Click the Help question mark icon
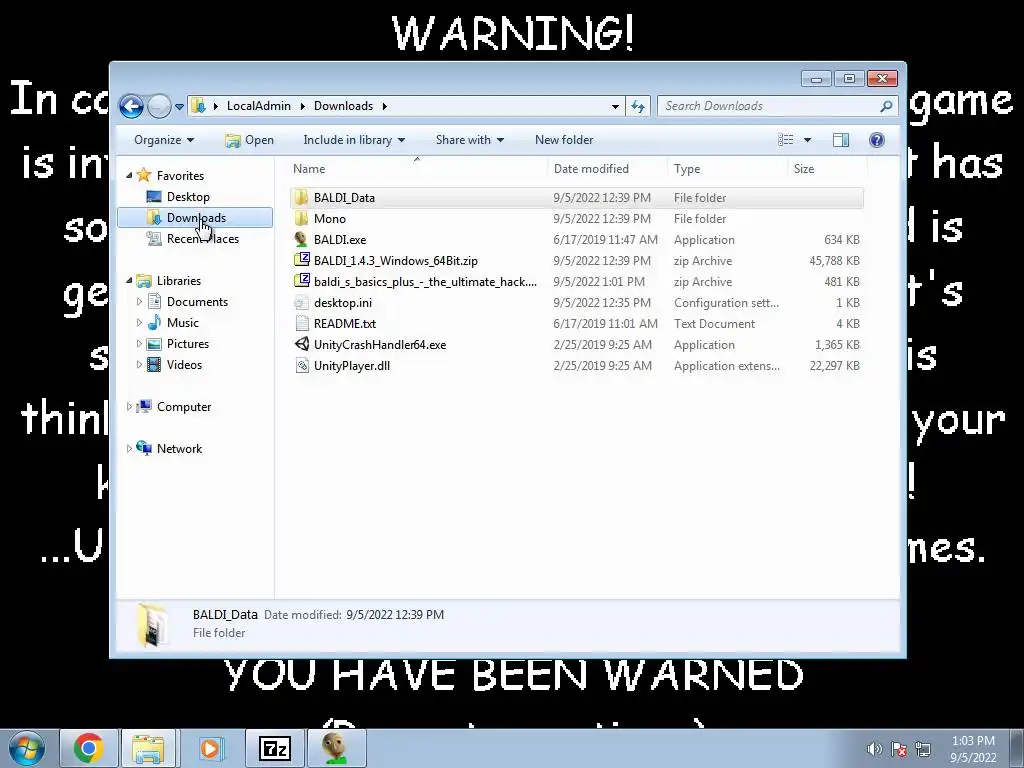Screen dimensions: 1024x768 click(877, 140)
